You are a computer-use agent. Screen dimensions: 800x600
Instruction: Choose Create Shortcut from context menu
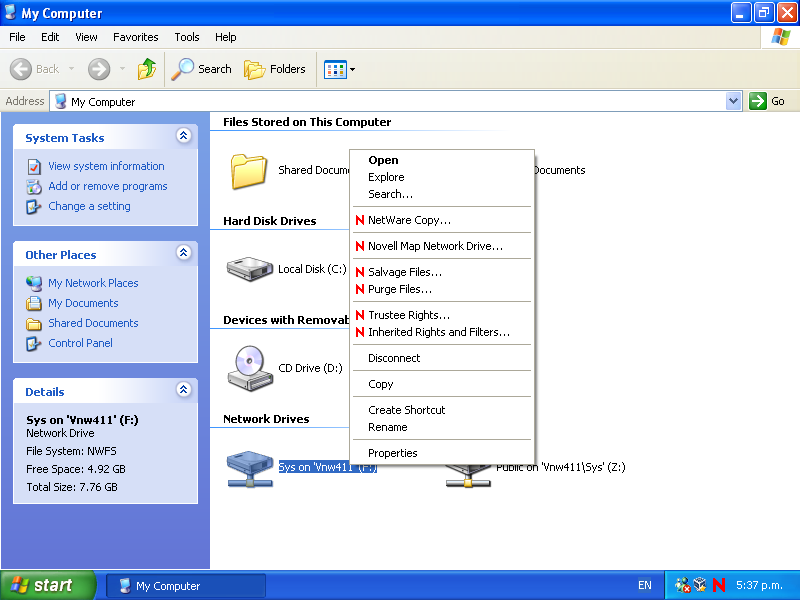pyautogui.click(x=442, y=410)
